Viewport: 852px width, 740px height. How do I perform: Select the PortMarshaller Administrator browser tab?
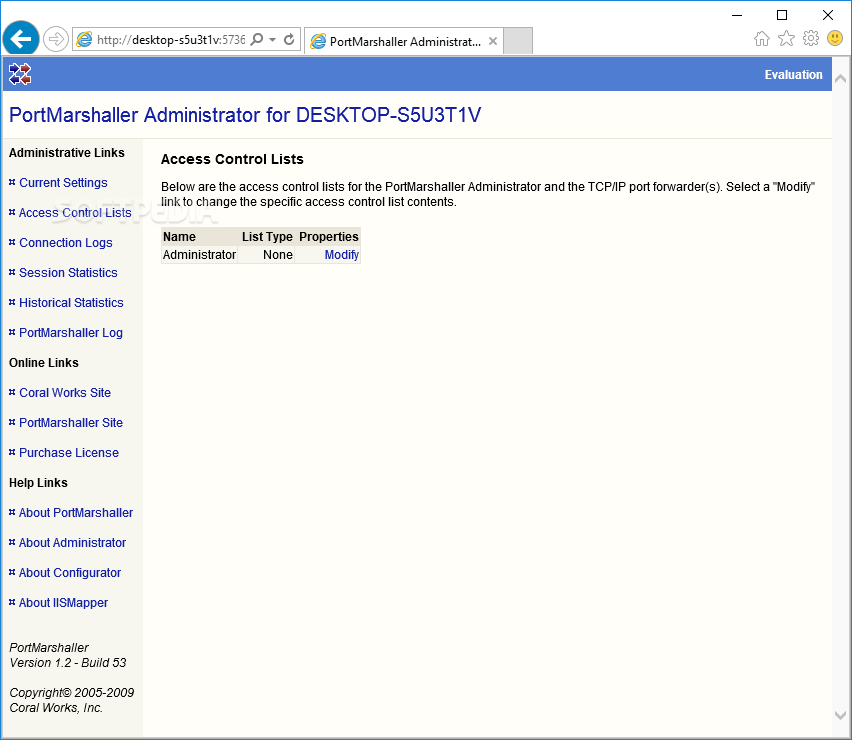[404, 41]
